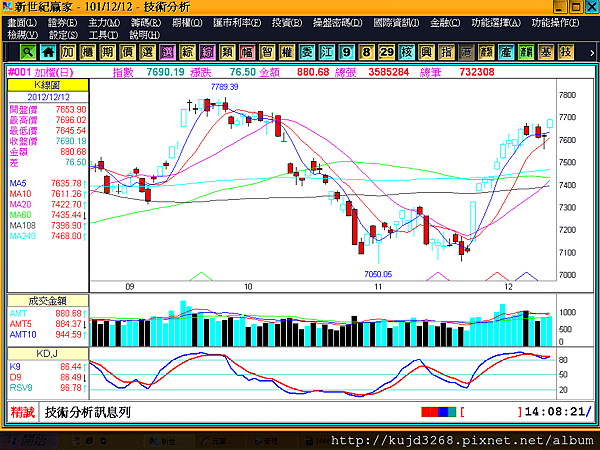The height and width of the screenshot is (450, 600).
Task: Open the 指 index toolbar icon
Action: [x=446, y=52]
